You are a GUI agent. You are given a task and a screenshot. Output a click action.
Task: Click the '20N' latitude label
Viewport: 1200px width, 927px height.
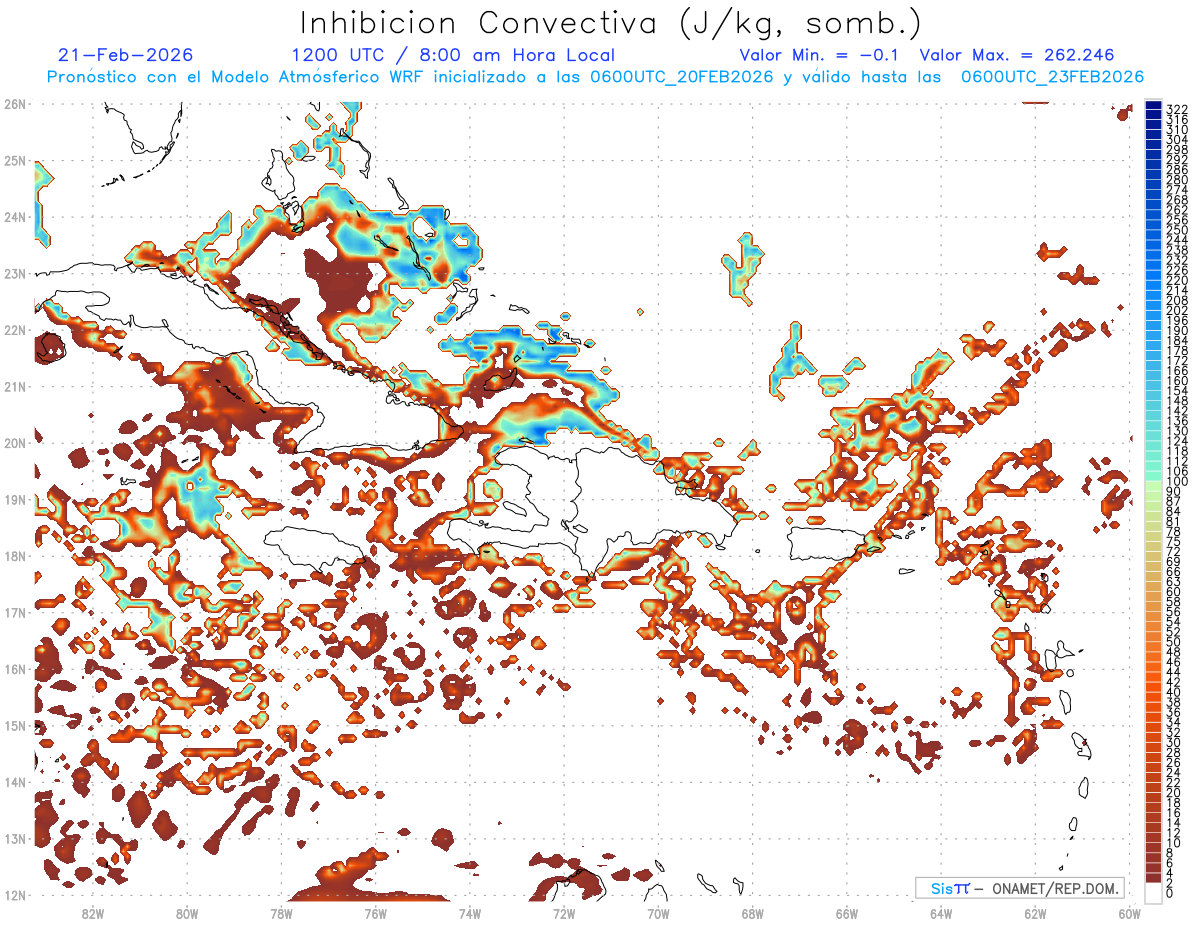pyautogui.click(x=14, y=443)
